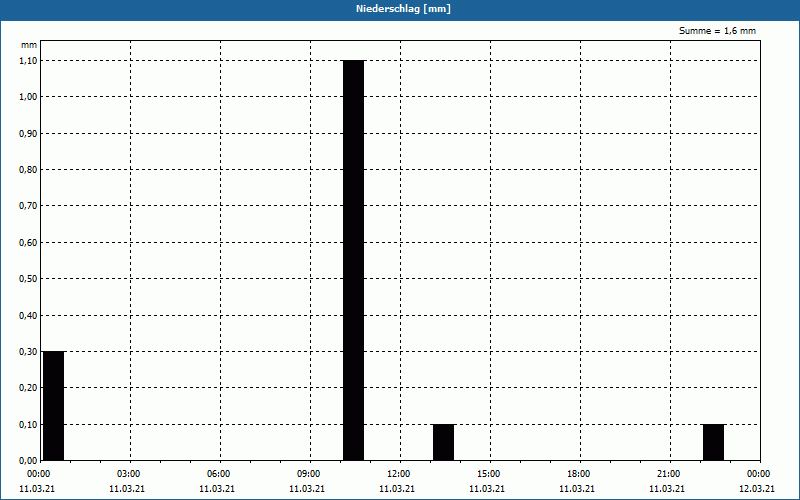Screen dimensions: 800x500
Task: Click the 0,80 y-axis label
Action: 28,170
